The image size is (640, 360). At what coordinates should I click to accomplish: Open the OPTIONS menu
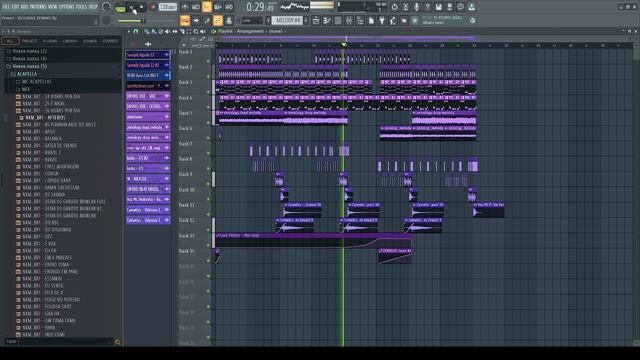pyautogui.click(x=67, y=7)
